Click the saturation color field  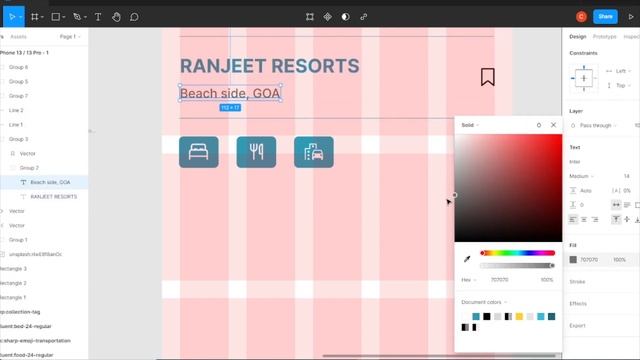(x=509, y=188)
